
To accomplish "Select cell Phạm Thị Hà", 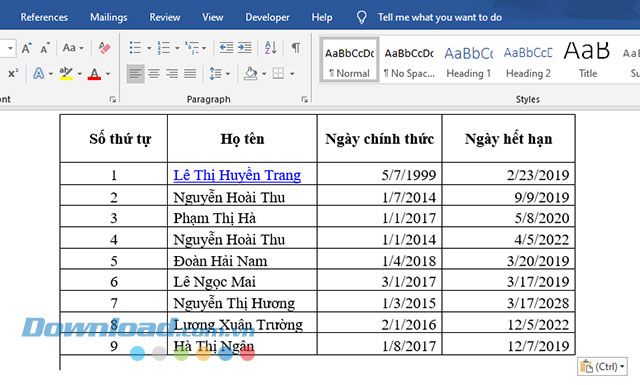I will pos(242,217).
